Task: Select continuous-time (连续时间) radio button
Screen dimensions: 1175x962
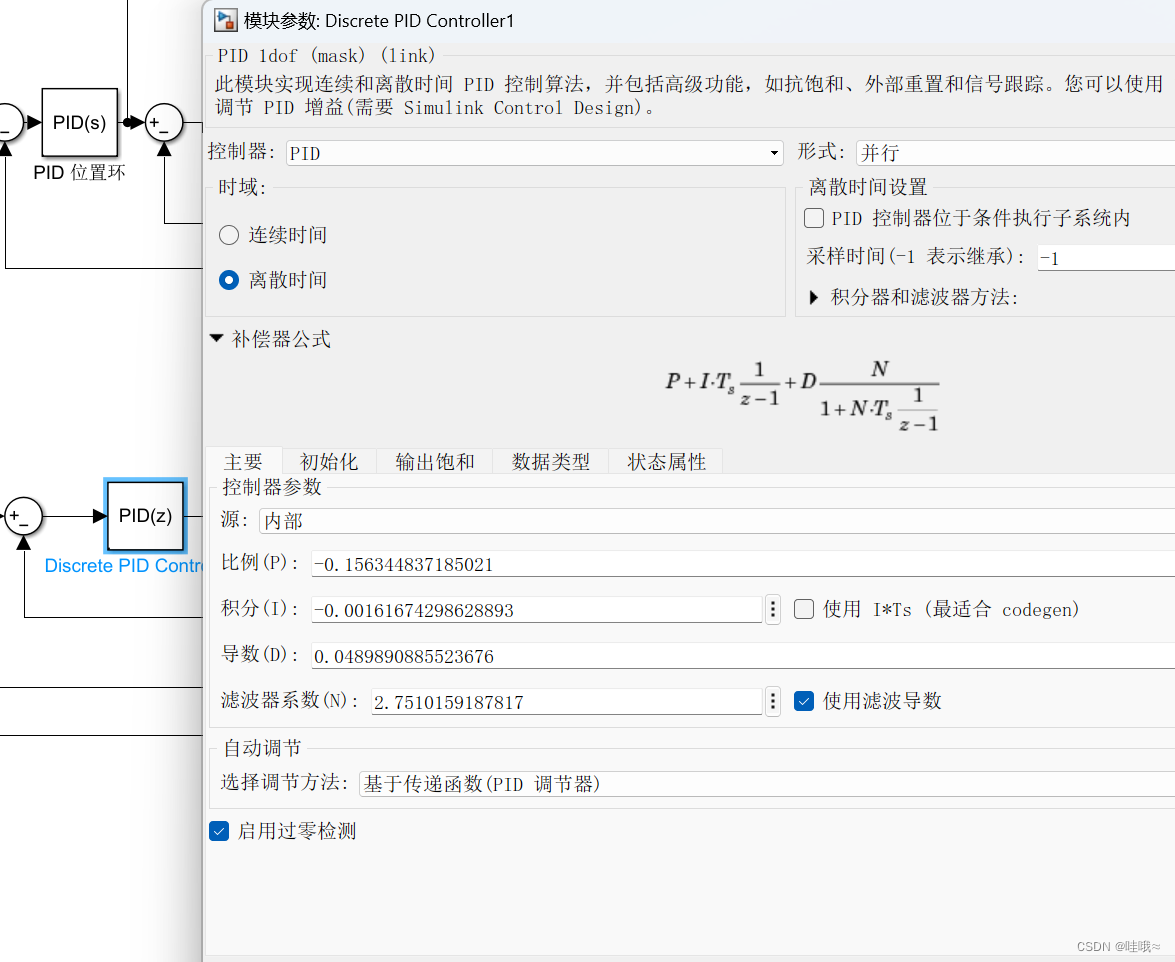Action: coord(229,235)
